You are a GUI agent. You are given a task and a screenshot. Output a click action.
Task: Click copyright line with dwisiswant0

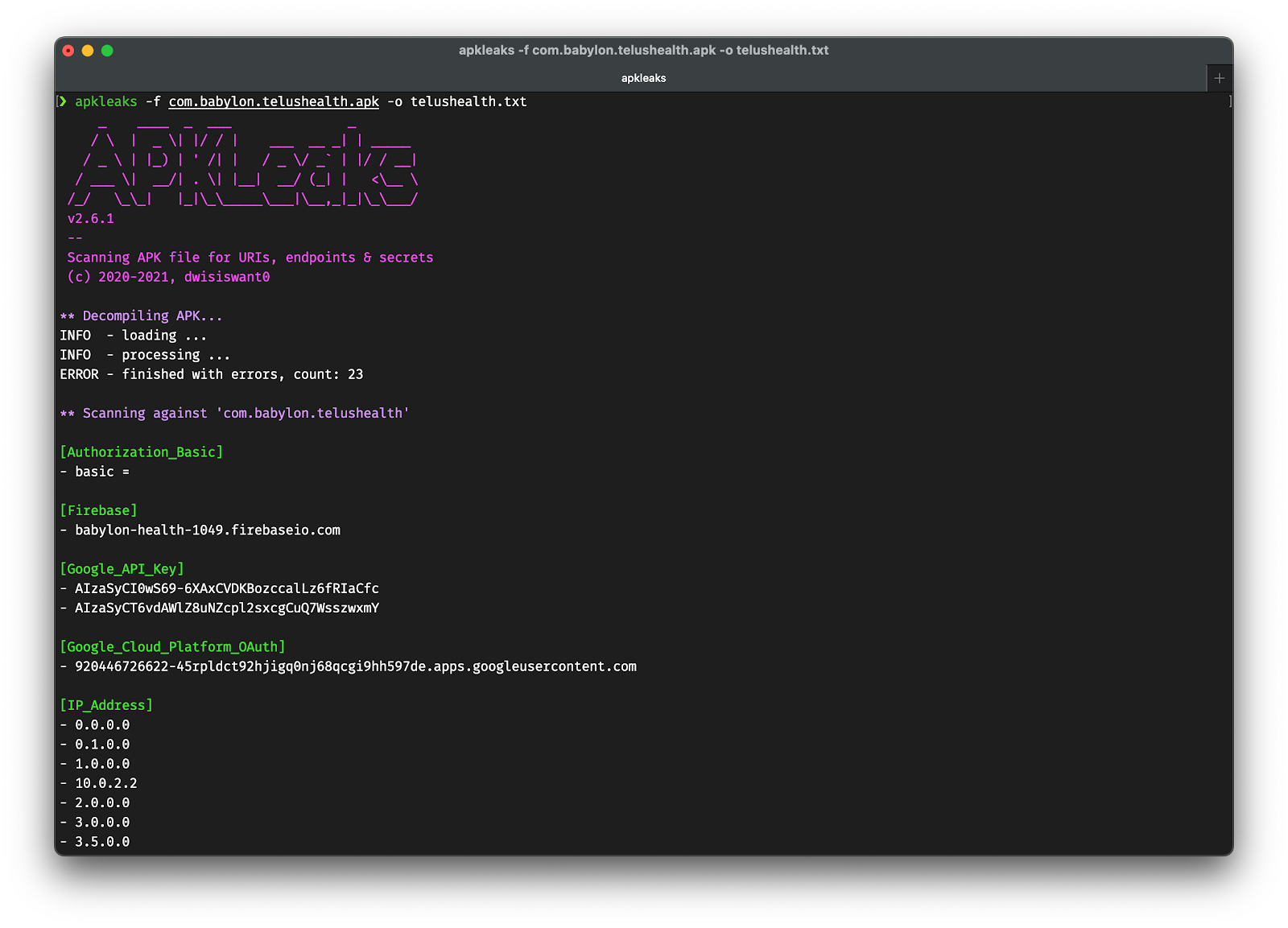click(x=168, y=277)
